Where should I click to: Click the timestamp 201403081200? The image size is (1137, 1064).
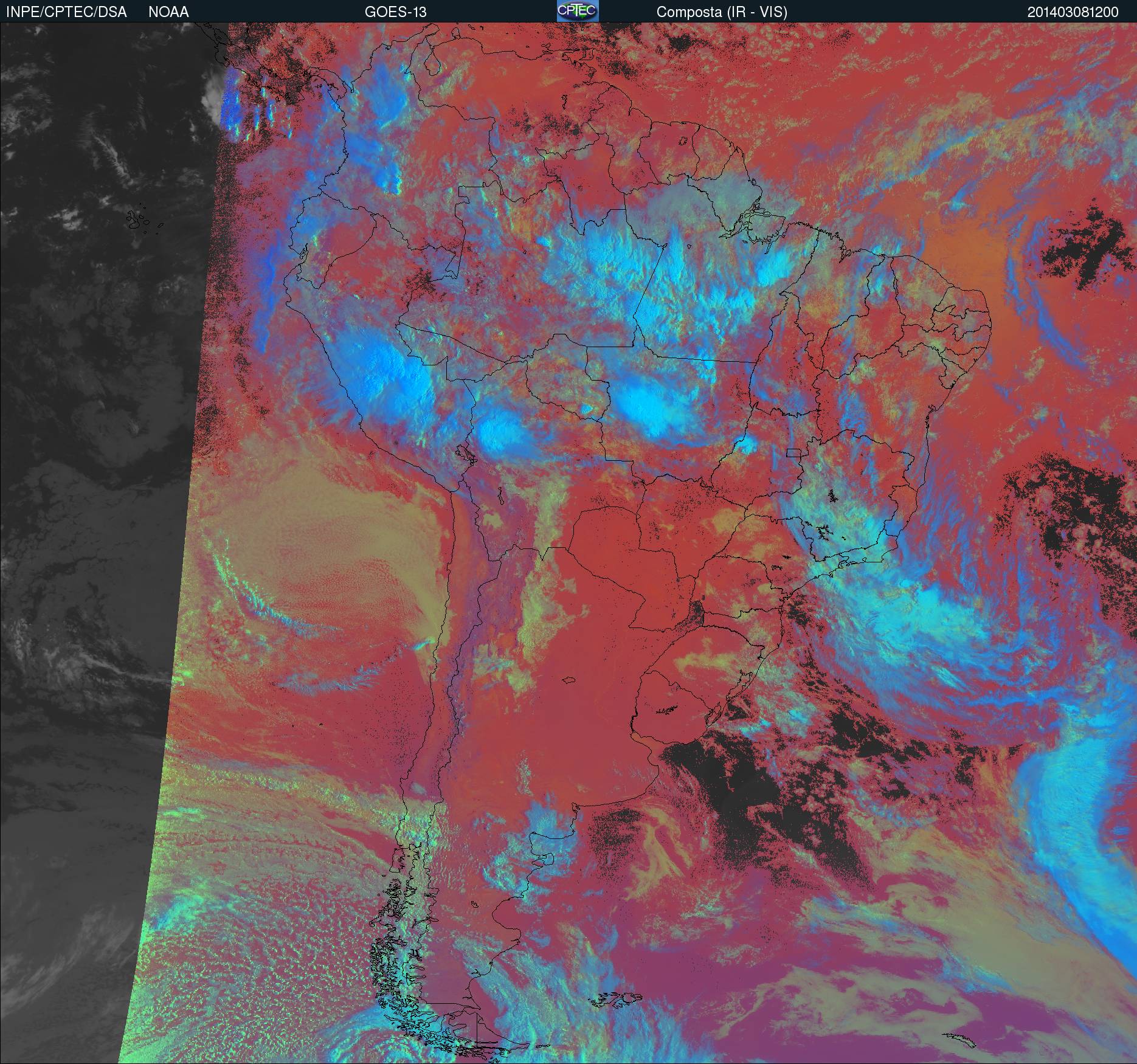1073,12
